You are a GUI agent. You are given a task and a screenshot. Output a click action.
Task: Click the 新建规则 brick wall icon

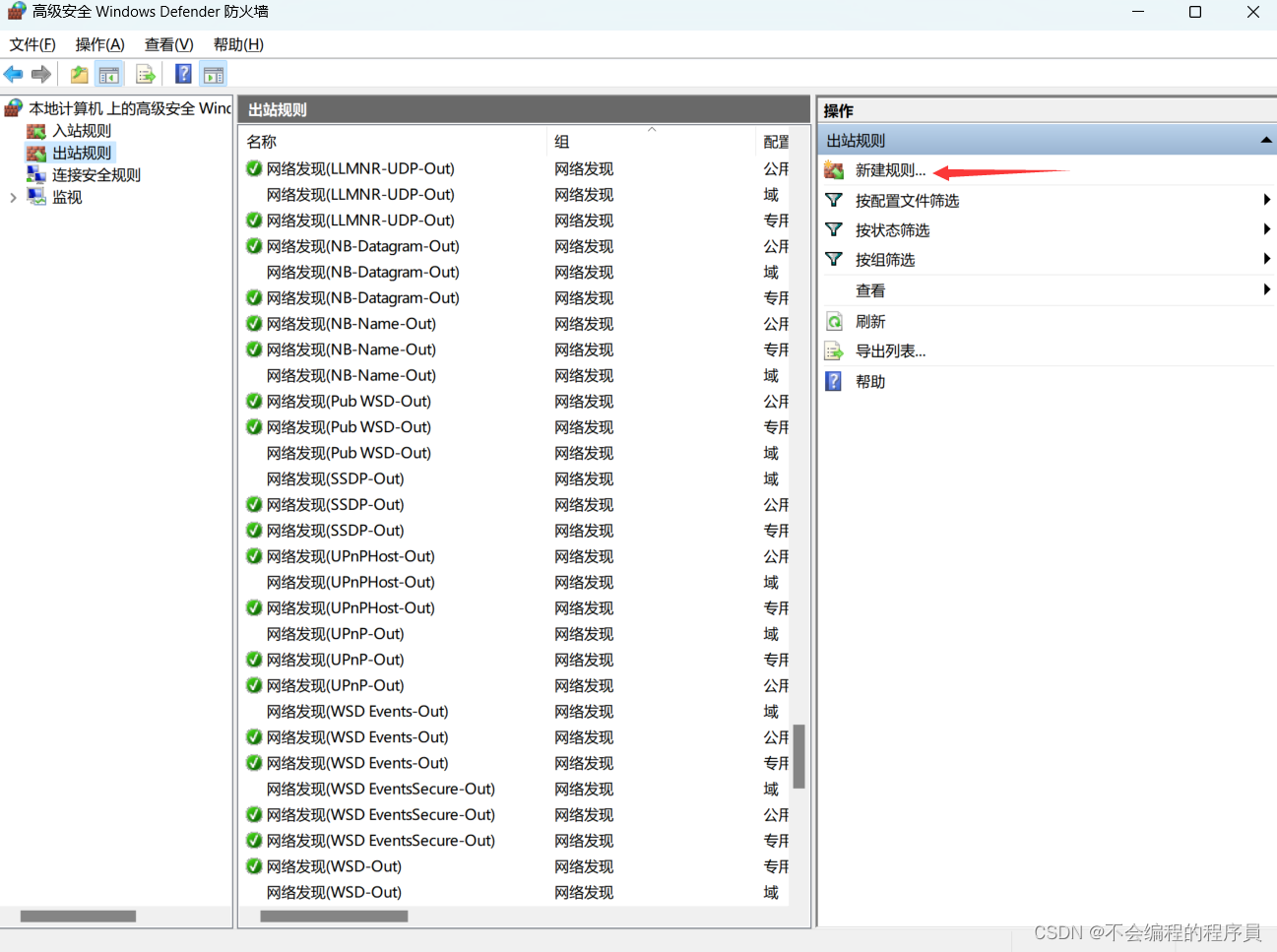pos(834,170)
